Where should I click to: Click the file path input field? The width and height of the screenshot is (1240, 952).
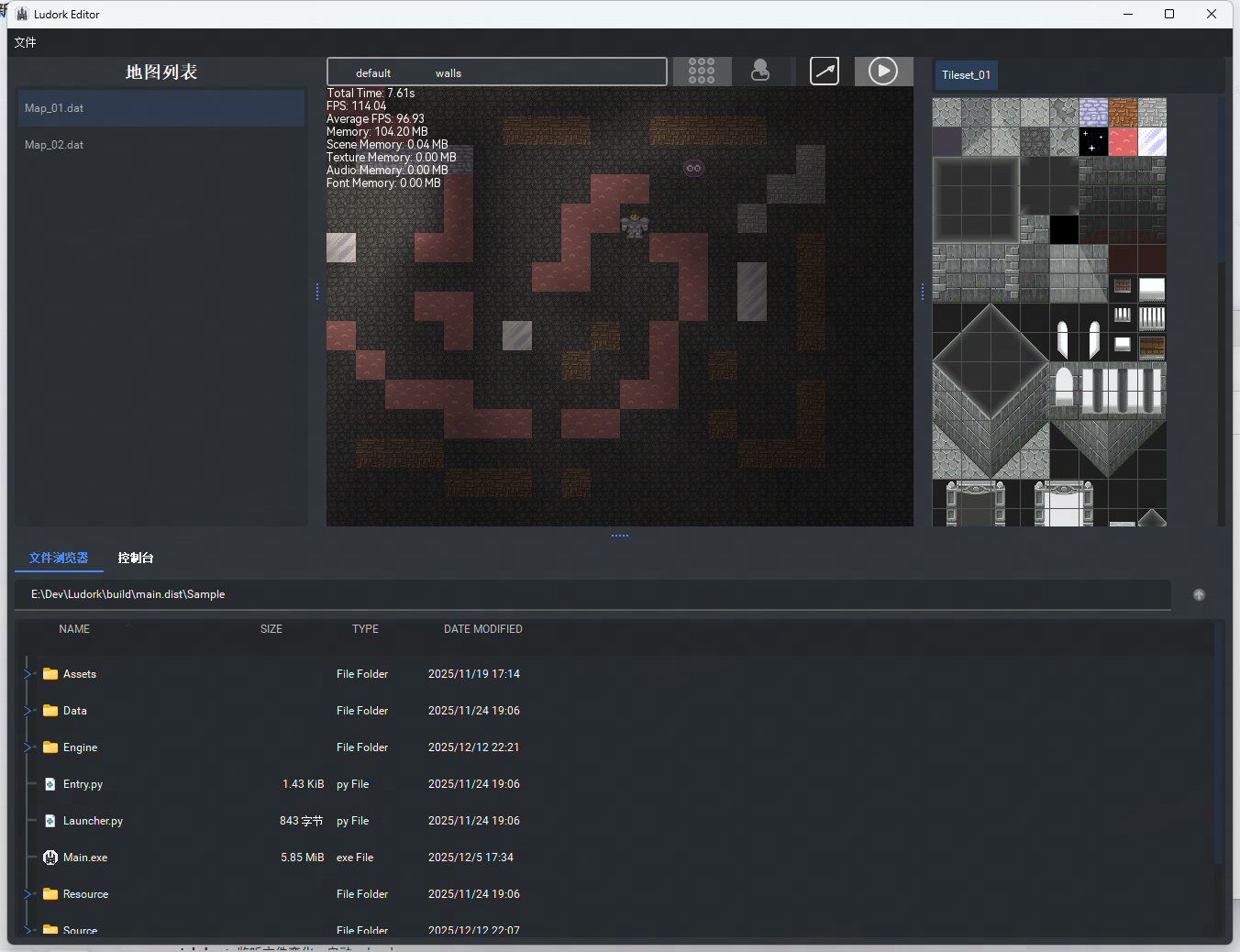click(592, 594)
